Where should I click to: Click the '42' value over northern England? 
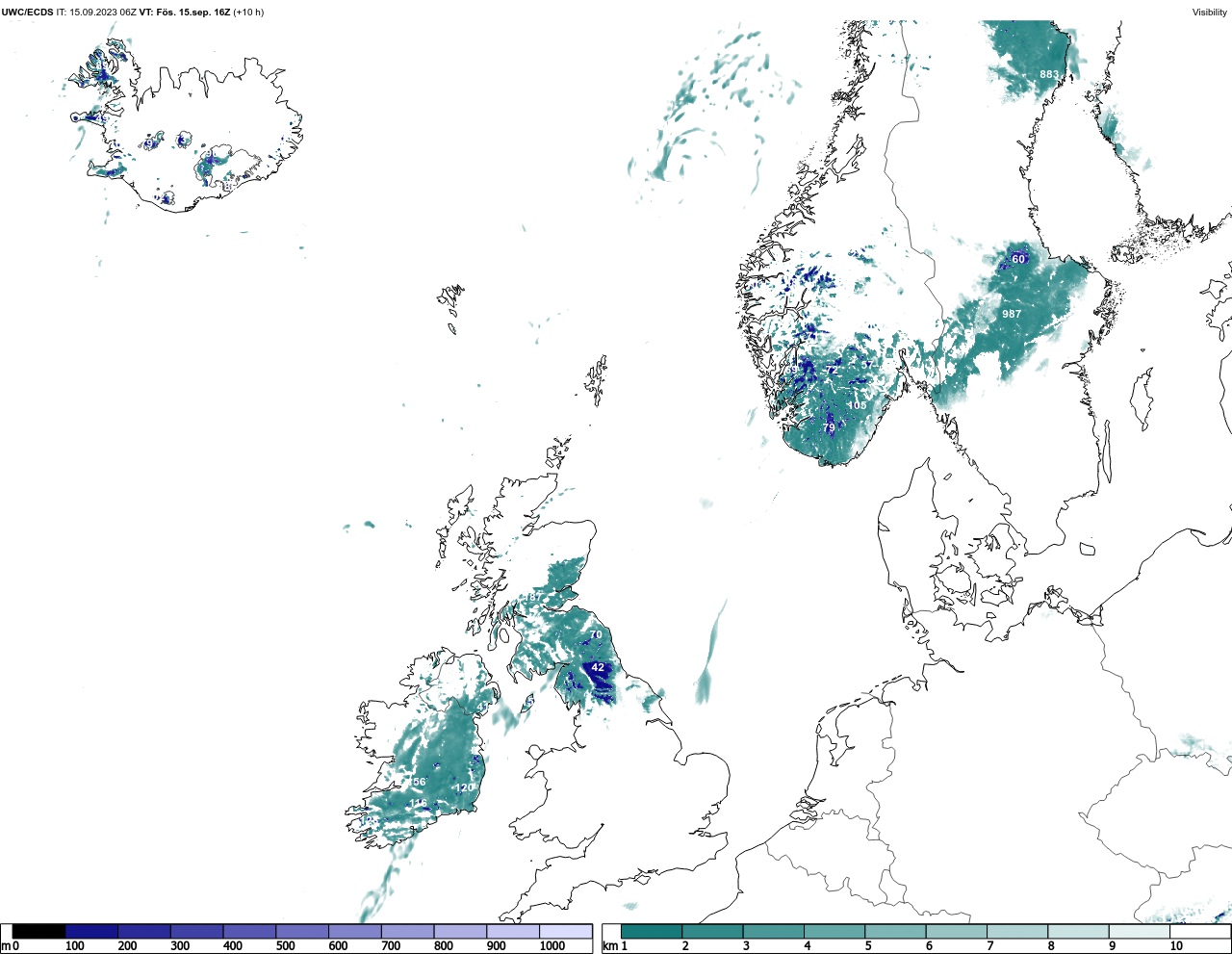click(598, 667)
